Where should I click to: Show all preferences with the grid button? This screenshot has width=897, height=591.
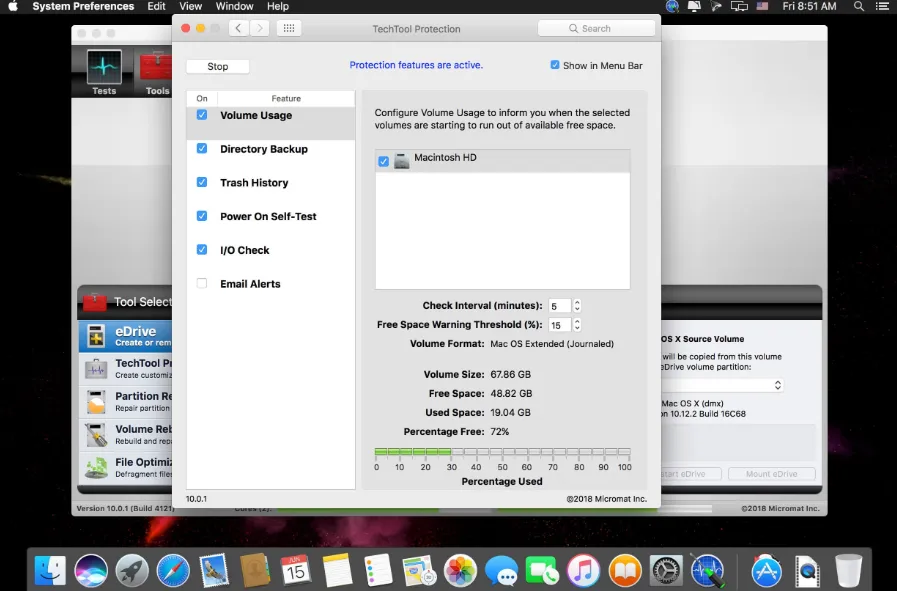pyautogui.click(x=289, y=28)
